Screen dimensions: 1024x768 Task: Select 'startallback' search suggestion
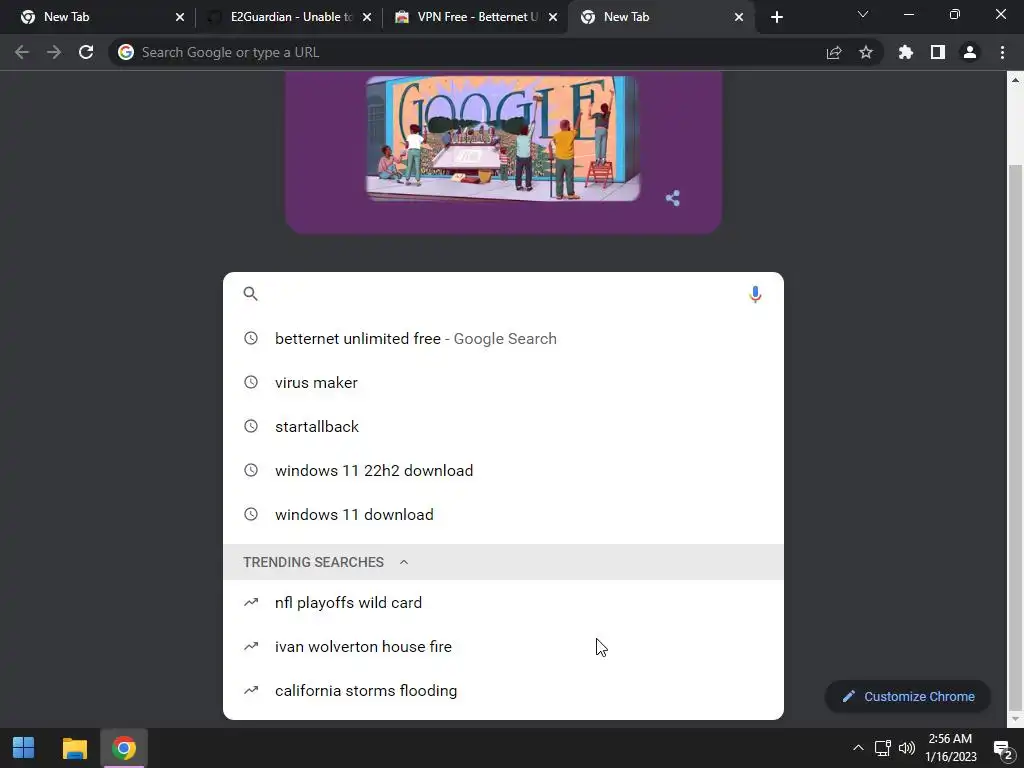(x=503, y=426)
